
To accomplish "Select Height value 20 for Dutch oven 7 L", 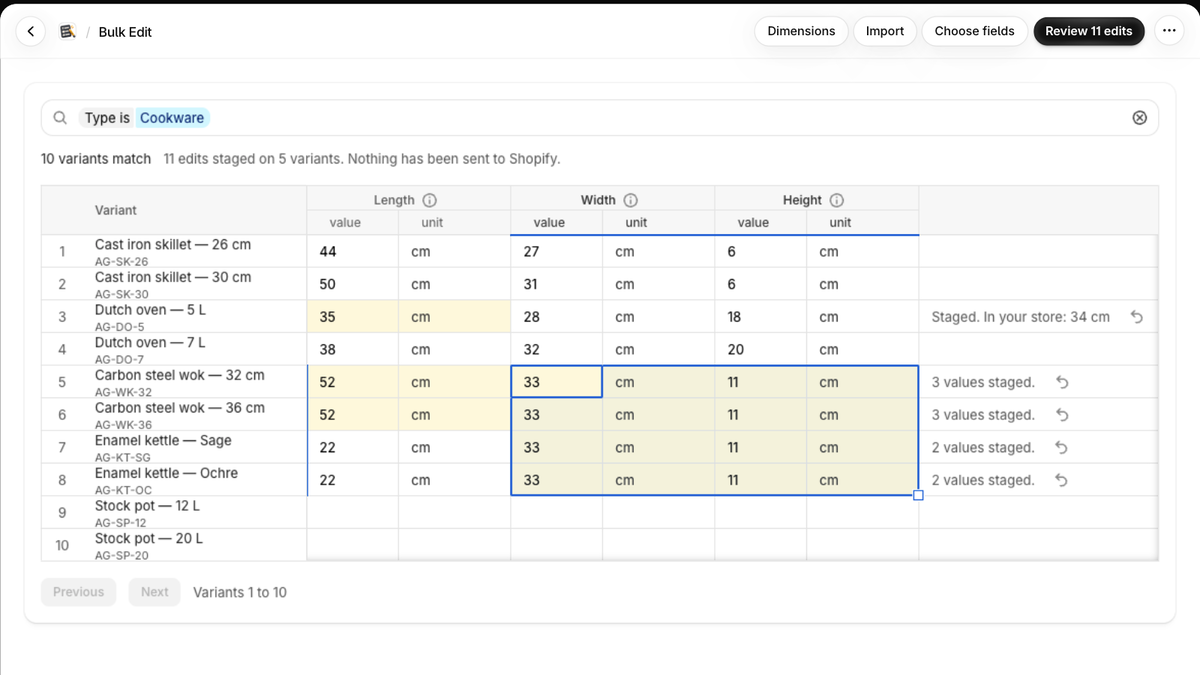I will 761,350.
